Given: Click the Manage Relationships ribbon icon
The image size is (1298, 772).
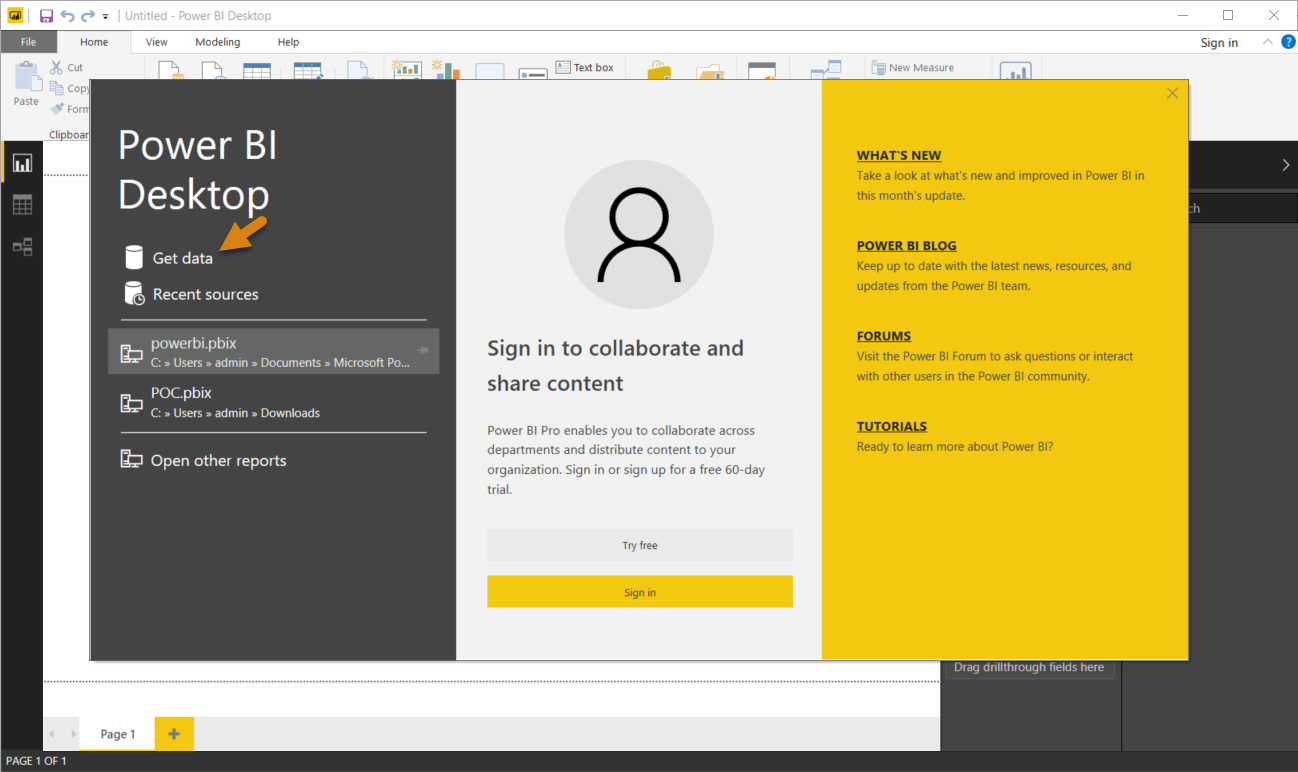Looking at the screenshot, I should (826, 71).
